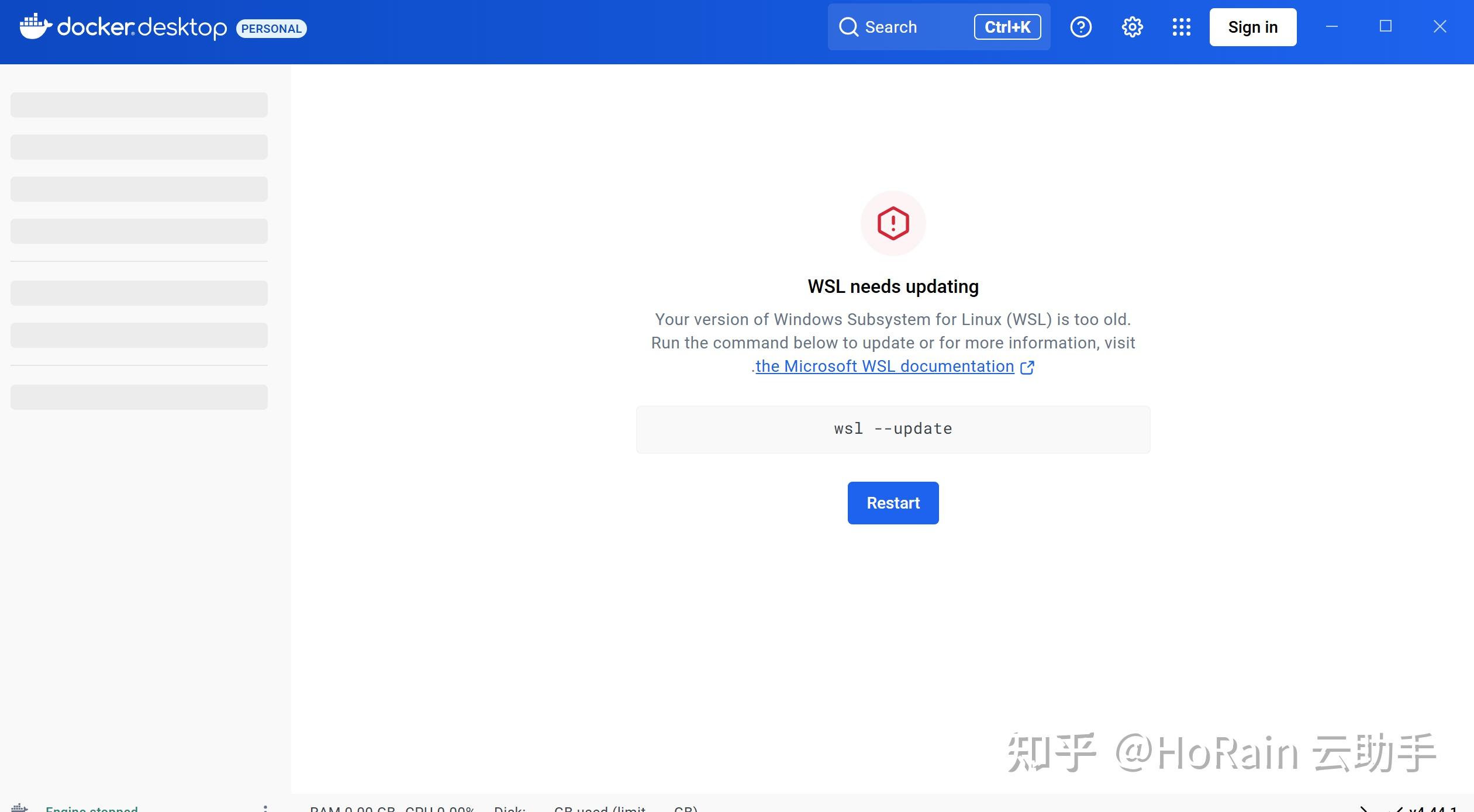Image resolution: width=1474 pixels, height=812 pixels.
Task: Open Settings using the gear icon
Action: coord(1131,27)
